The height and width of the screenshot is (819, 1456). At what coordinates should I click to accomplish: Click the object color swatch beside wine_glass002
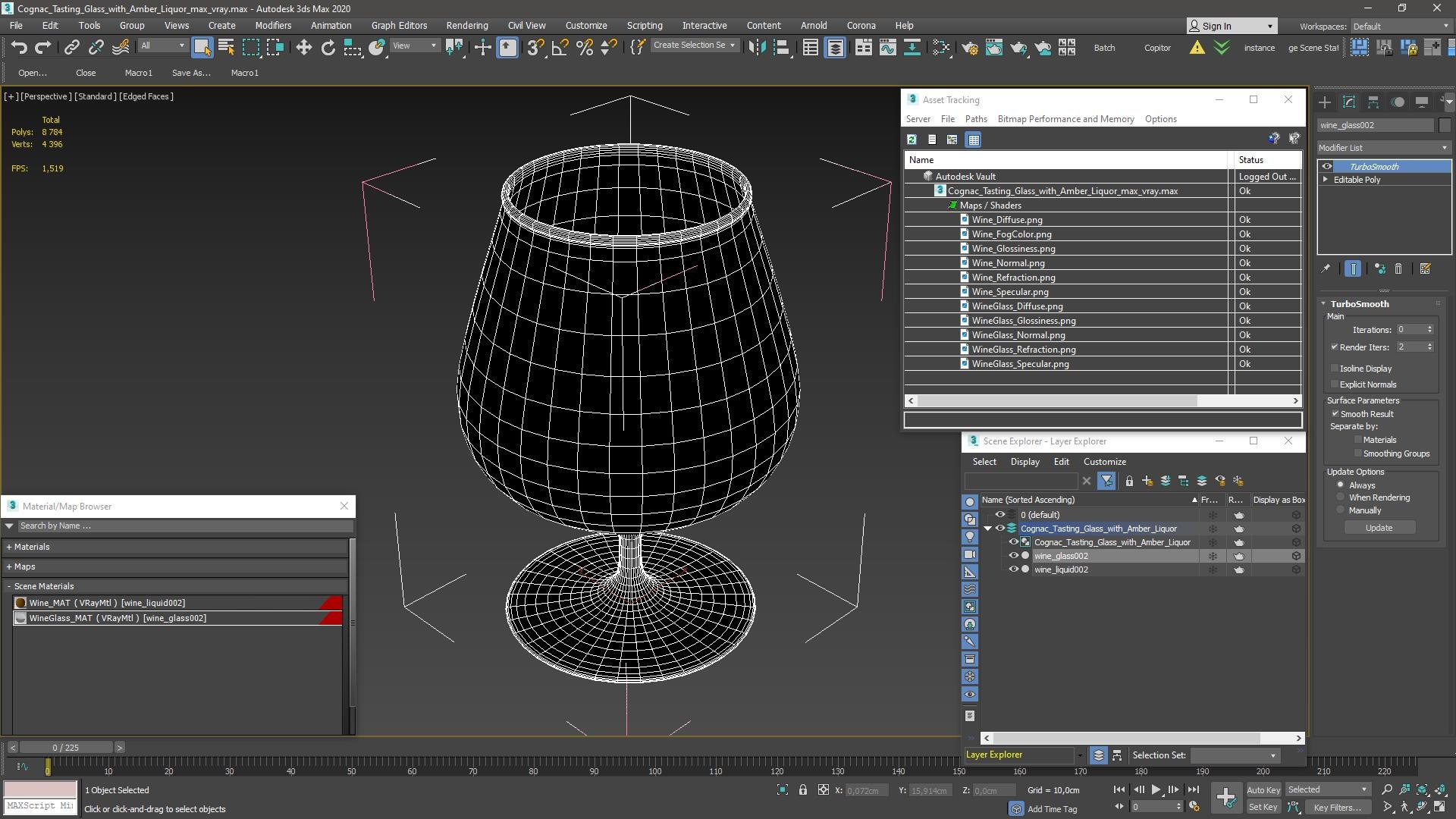click(x=1445, y=125)
